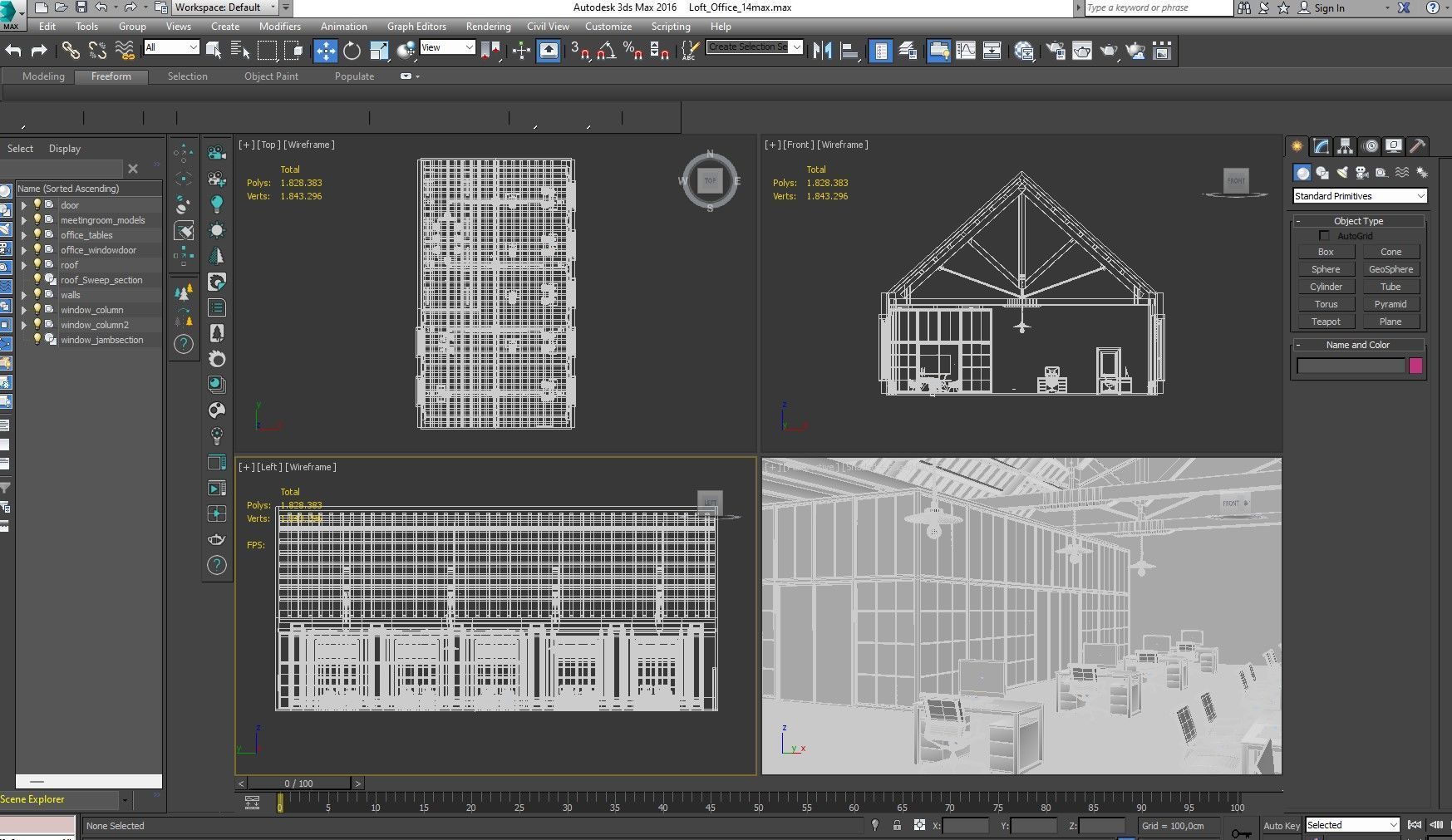Open the reference coordinate View dropdown
This screenshot has width=1452, height=840.
pos(447,47)
